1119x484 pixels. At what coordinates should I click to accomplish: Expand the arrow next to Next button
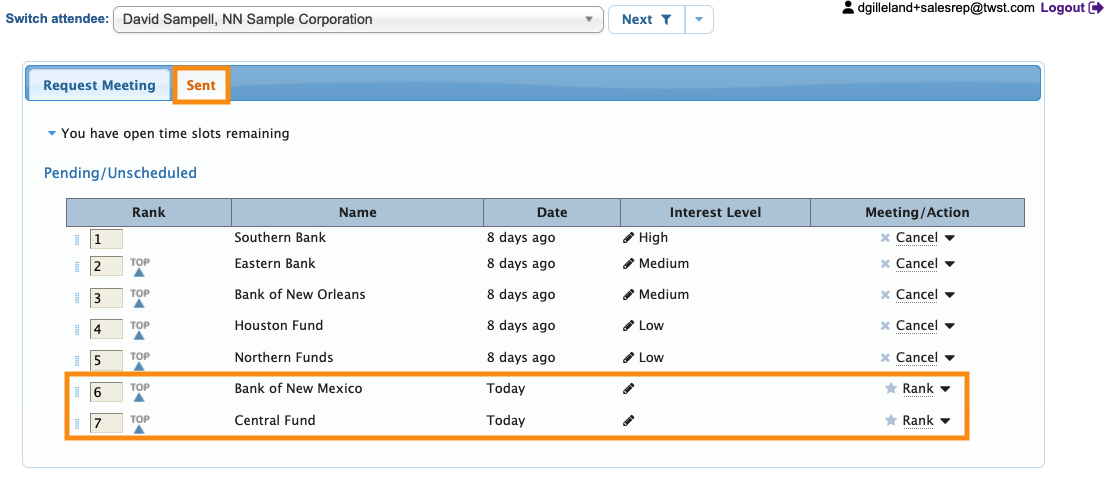pyautogui.click(x=699, y=19)
